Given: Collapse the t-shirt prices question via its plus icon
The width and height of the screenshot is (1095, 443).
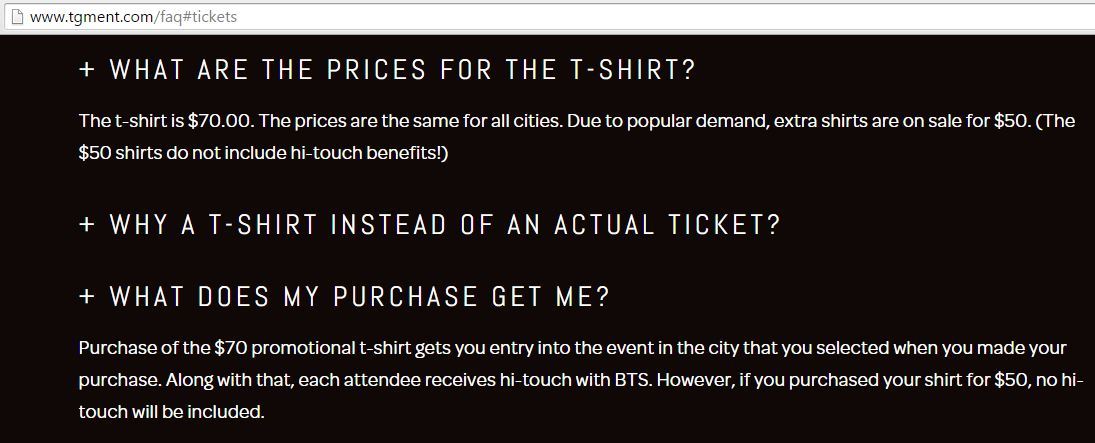Looking at the screenshot, I should point(87,70).
